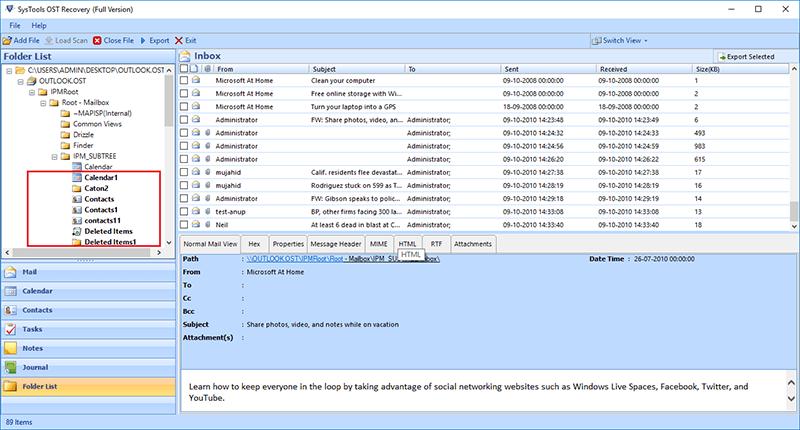Image resolution: width=800 pixels, height=430 pixels.
Task: Collapse the C:\USERS\ADMIN root tree node
Action: [x=9, y=70]
